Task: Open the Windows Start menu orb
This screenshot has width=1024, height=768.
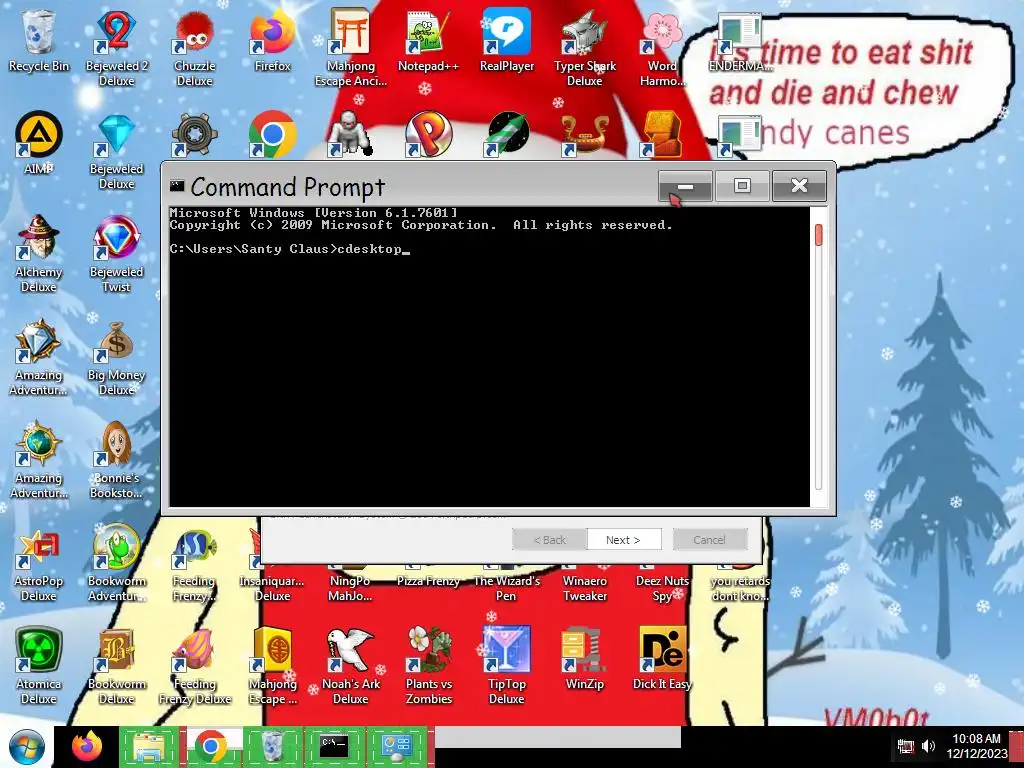Action: click(x=27, y=748)
